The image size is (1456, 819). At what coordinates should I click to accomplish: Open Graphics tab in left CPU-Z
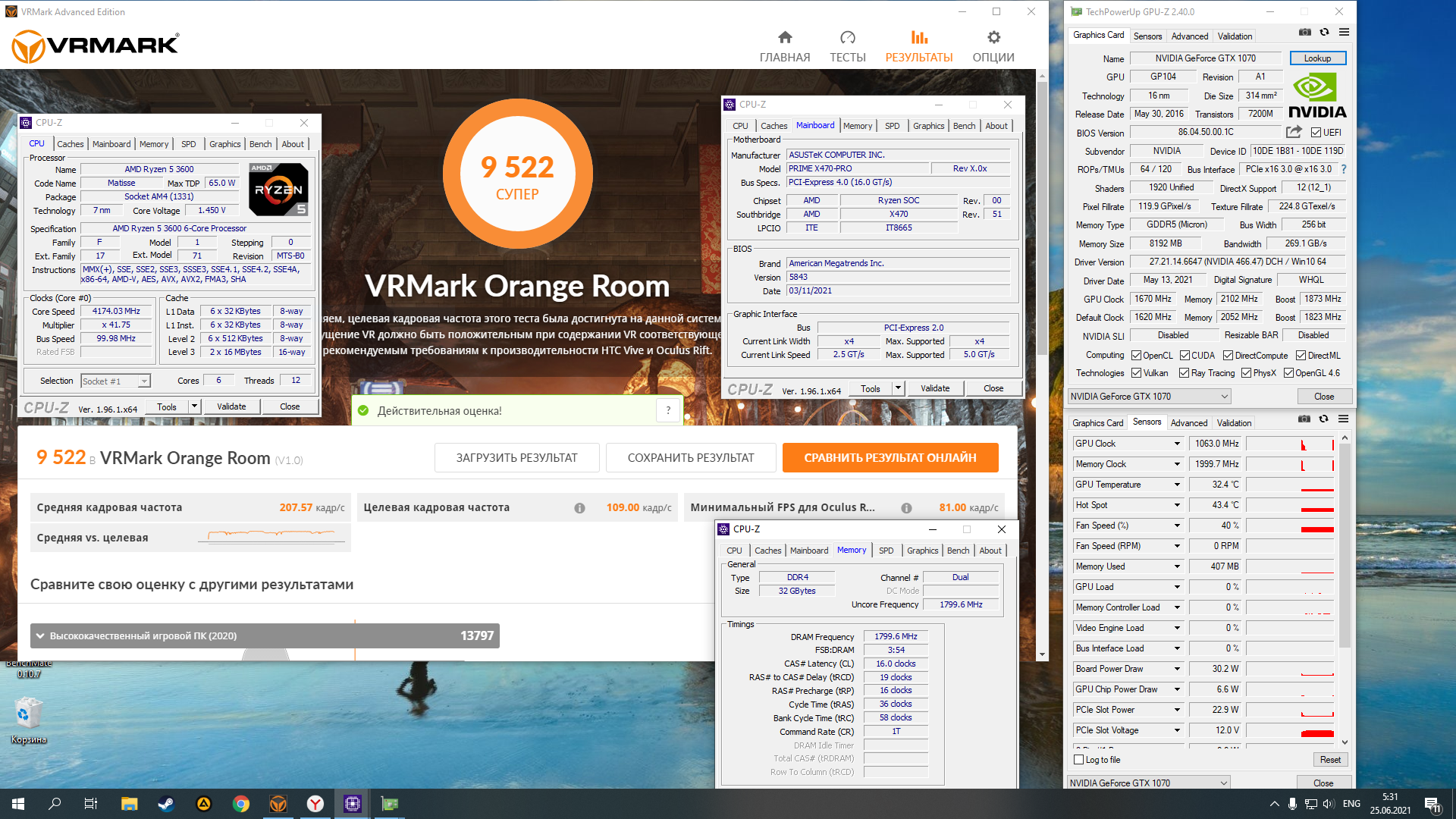tap(225, 144)
